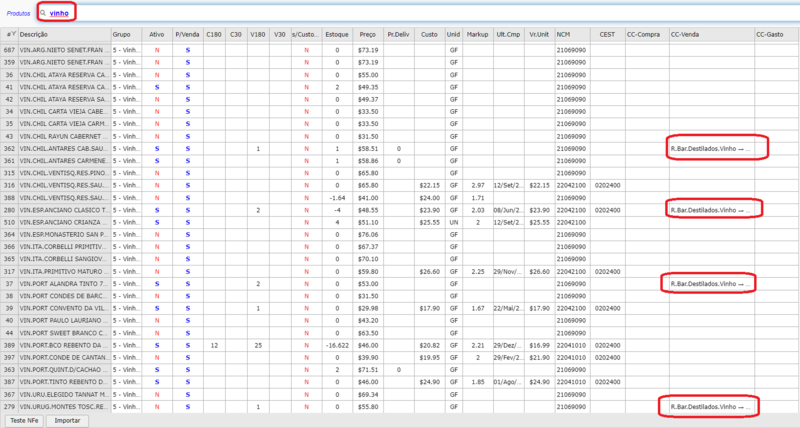Sort by CC-Venda column header
The height and width of the screenshot is (428, 800).
pos(712,34)
